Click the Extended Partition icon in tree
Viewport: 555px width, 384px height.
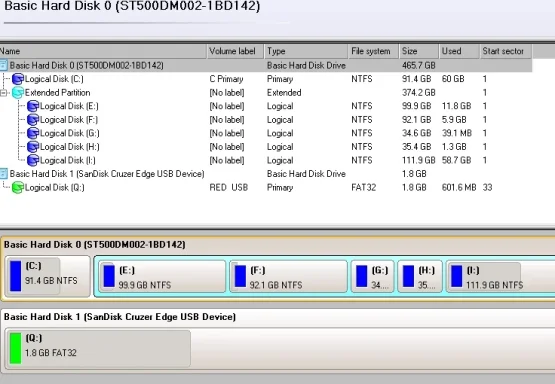click(18, 93)
